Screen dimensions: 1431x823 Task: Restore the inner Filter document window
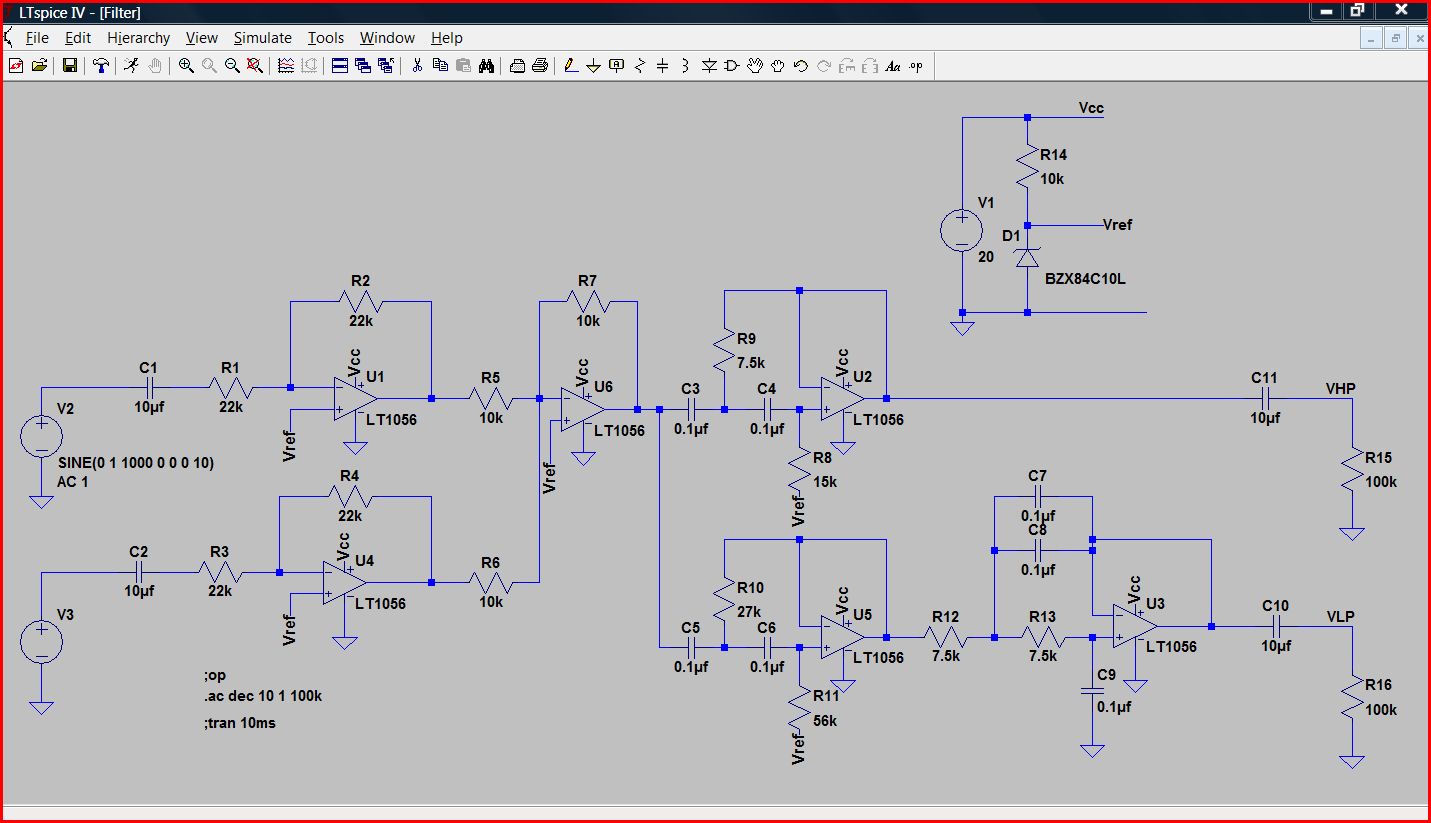1395,38
